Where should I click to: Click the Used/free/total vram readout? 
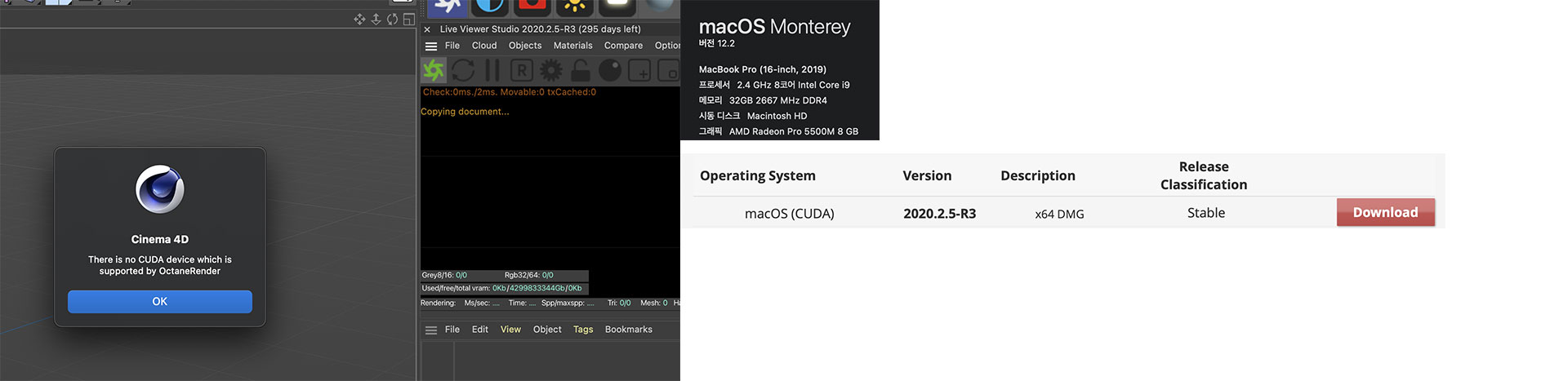(x=502, y=288)
